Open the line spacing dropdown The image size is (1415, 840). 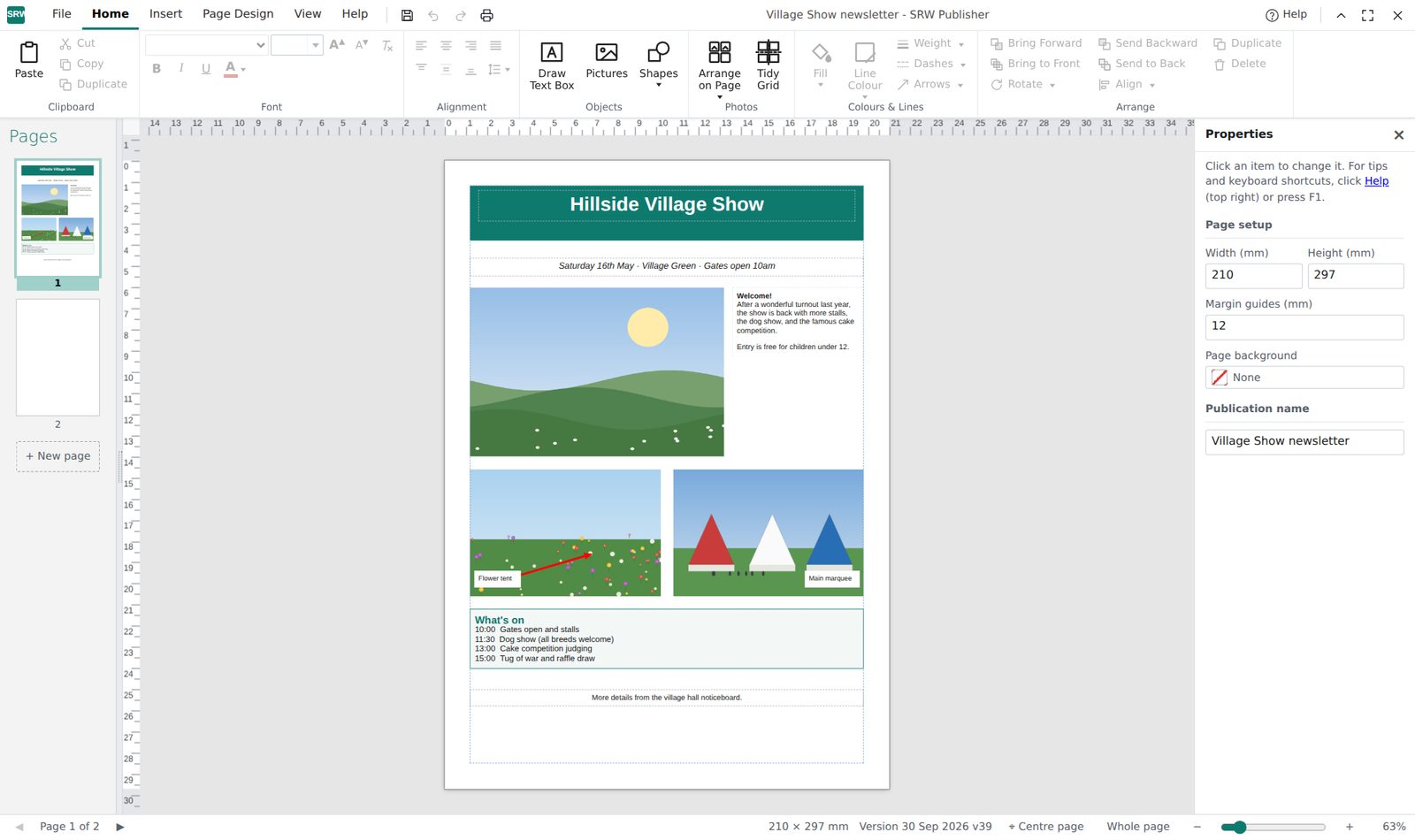pyautogui.click(x=500, y=69)
